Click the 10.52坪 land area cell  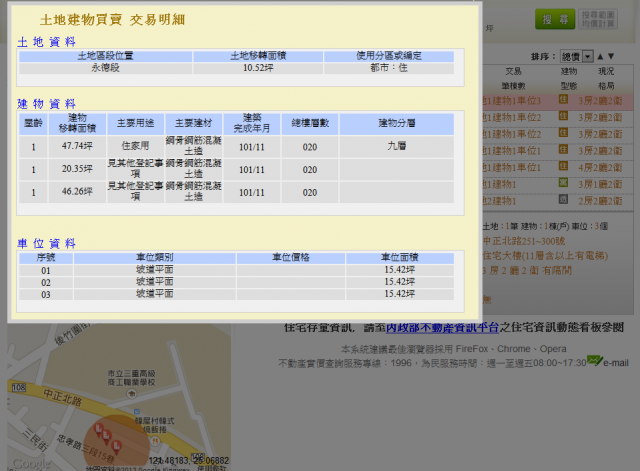[x=258, y=68]
